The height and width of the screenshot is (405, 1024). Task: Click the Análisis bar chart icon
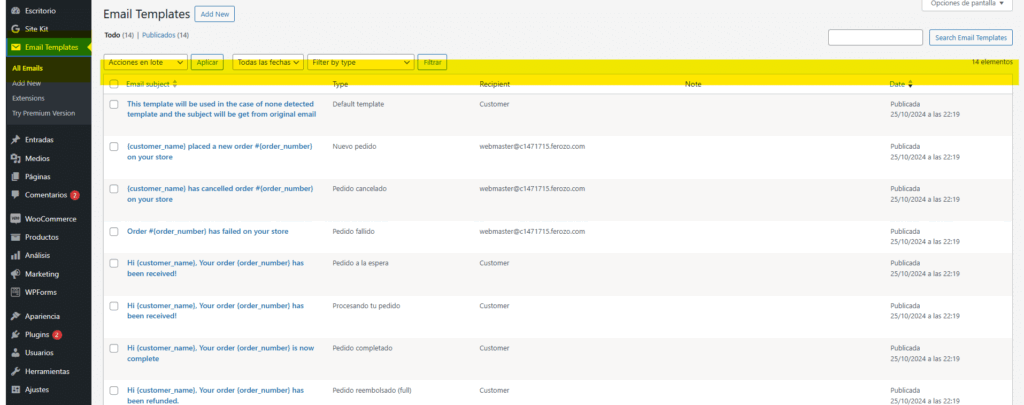tap(16, 255)
